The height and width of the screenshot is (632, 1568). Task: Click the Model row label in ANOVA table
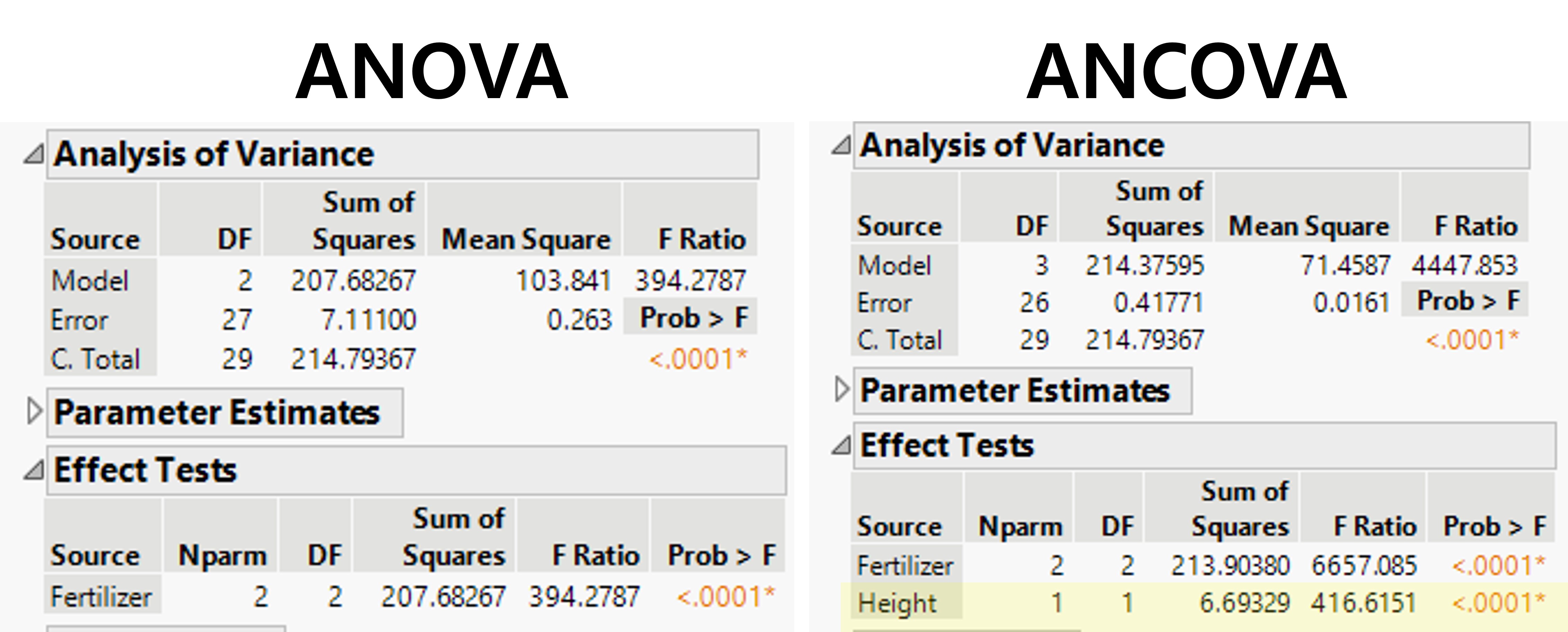[90, 281]
